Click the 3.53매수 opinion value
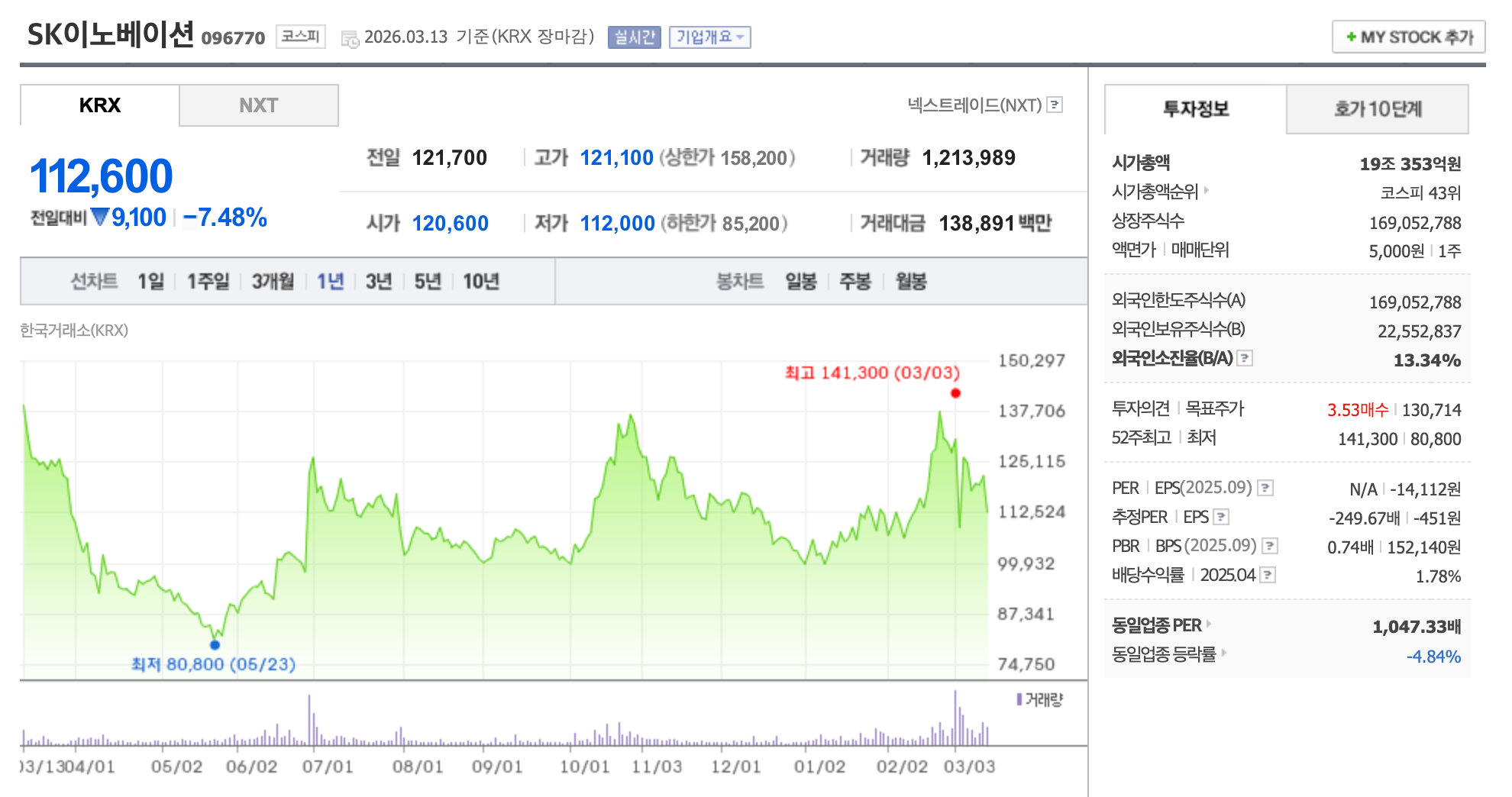This screenshot has width=1512, height=797. [x=1358, y=410]
